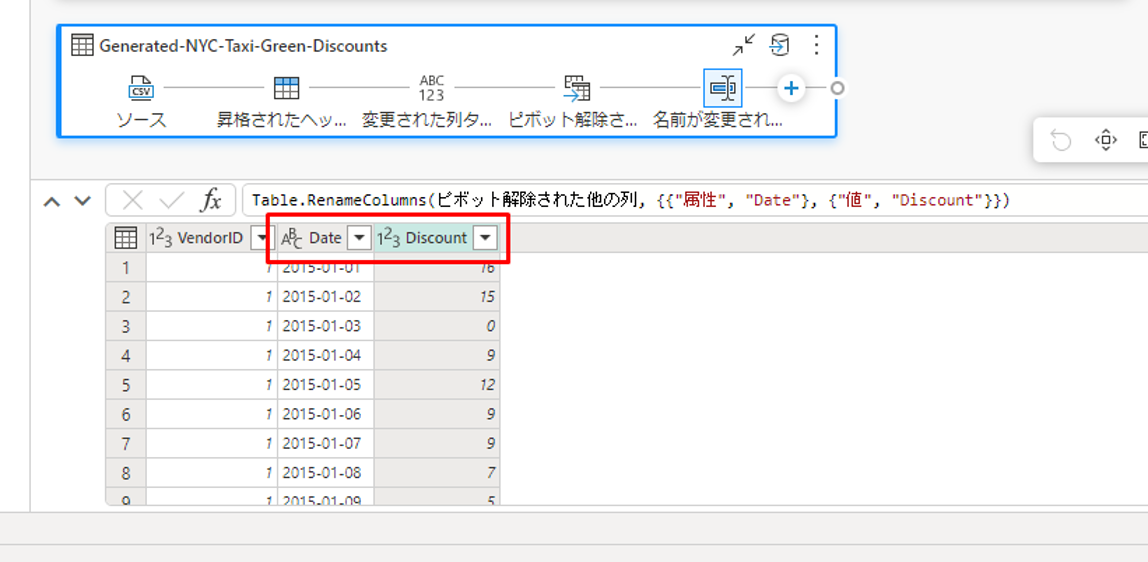Image resolution: width=1148 pixels, height=562 pixels.
Task: Confirm formula with checkmark button
Action: coord(171,201)
